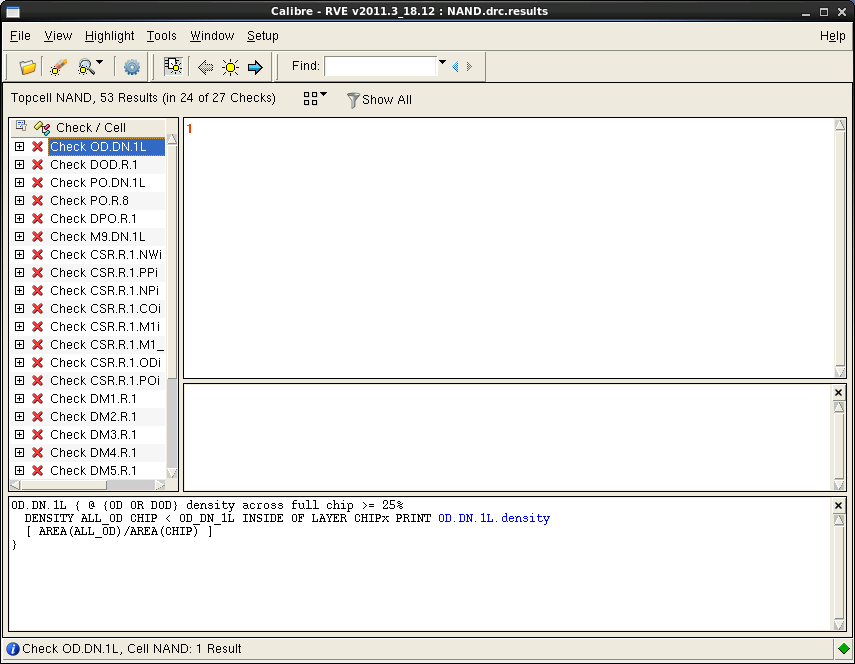The image size is (855, 664).
Task: Click the green status diamond indicator
Action: tap(844, 649)
